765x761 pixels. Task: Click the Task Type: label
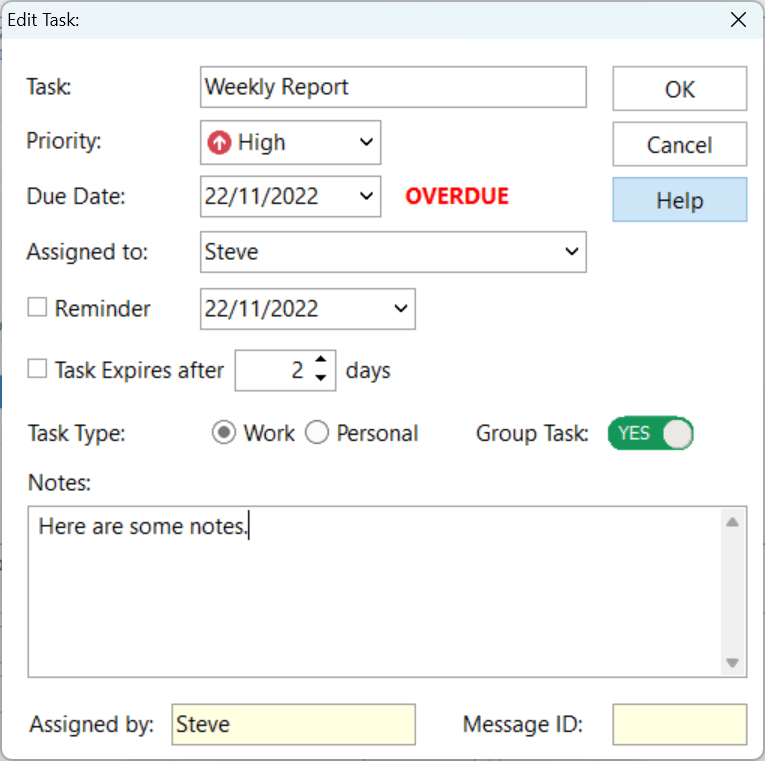[77, 433]
